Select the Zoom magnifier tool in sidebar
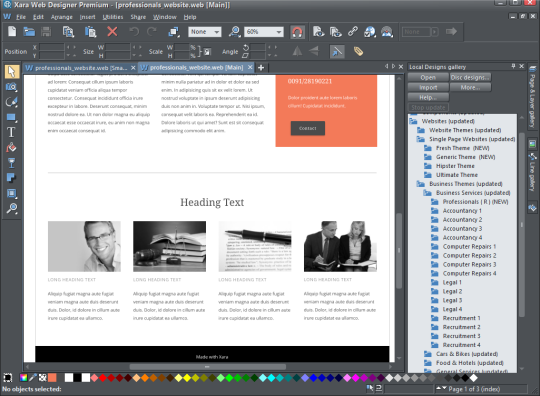Image resolution: width=540 pixels, height=396 pixels. [x=11, y=208]
